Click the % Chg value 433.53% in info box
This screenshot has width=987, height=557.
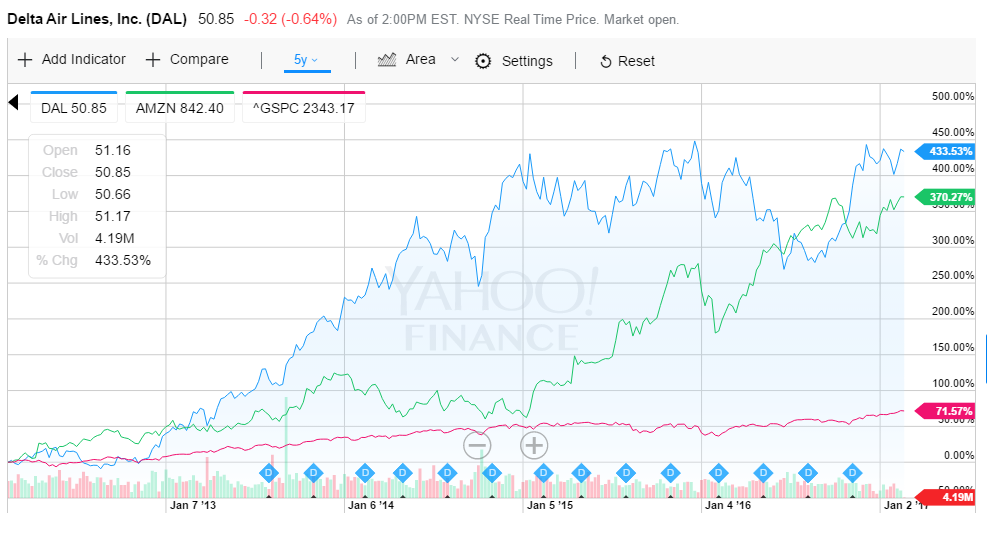(x=123, y=261)
